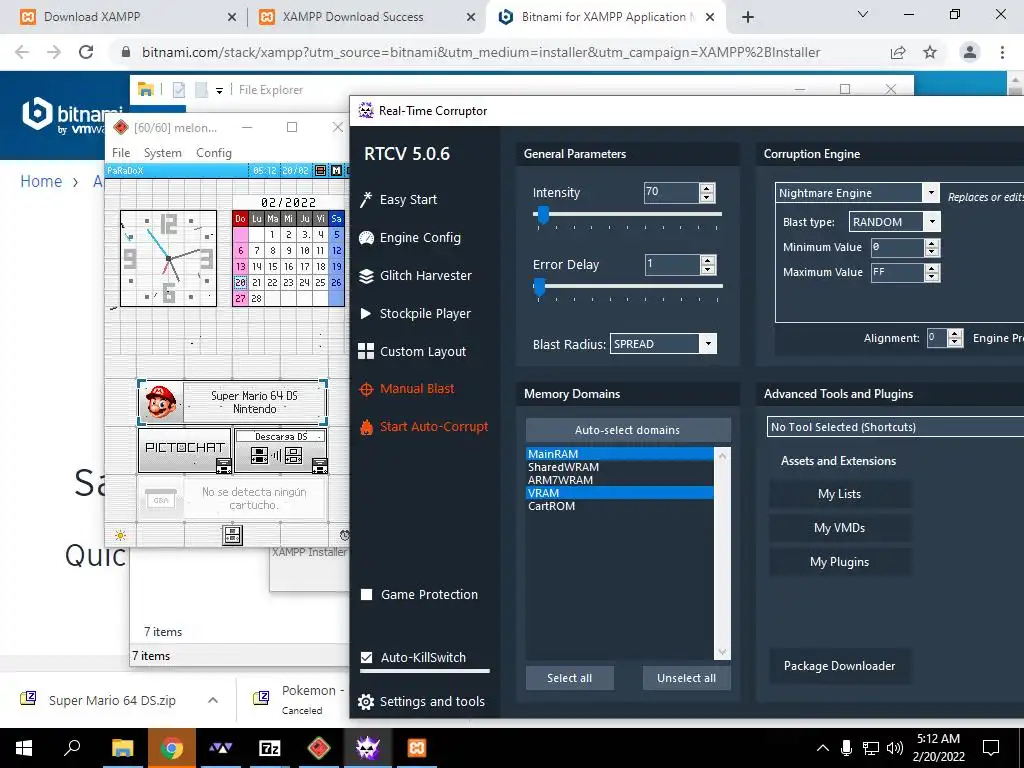The height and width of the screenshot is (768, 1024).
Task: Open Chrome three-dot menu
Action: [1002, 52]
